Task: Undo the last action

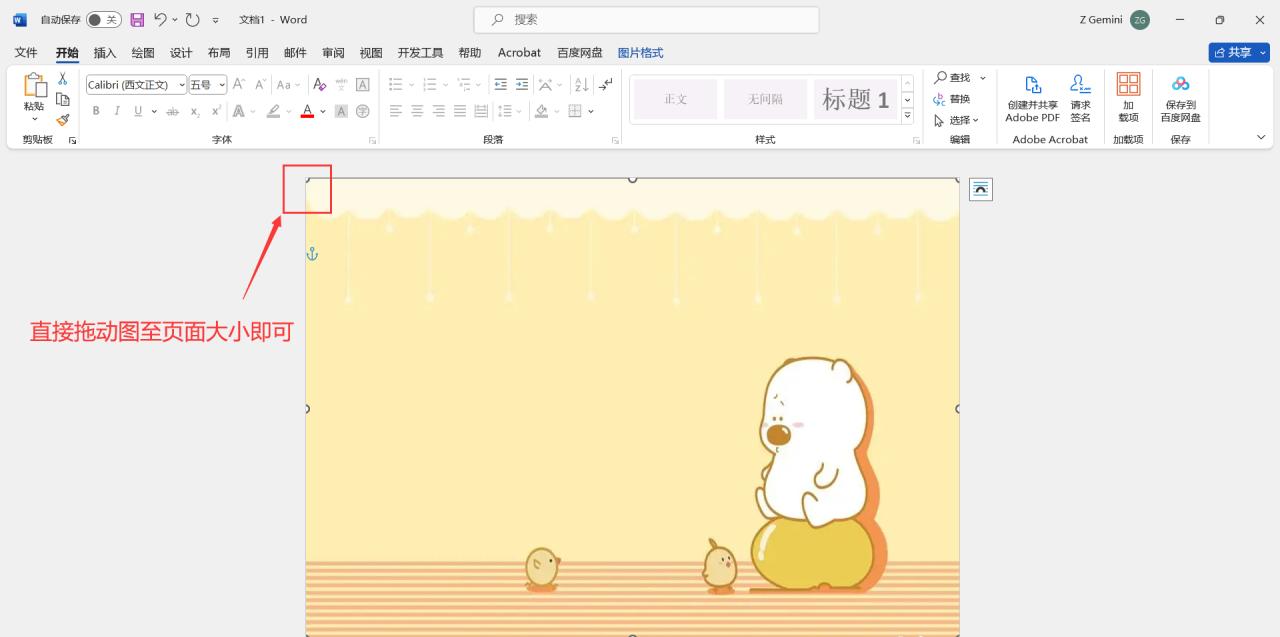Action: pyautogui.click(x=160, y=19)
